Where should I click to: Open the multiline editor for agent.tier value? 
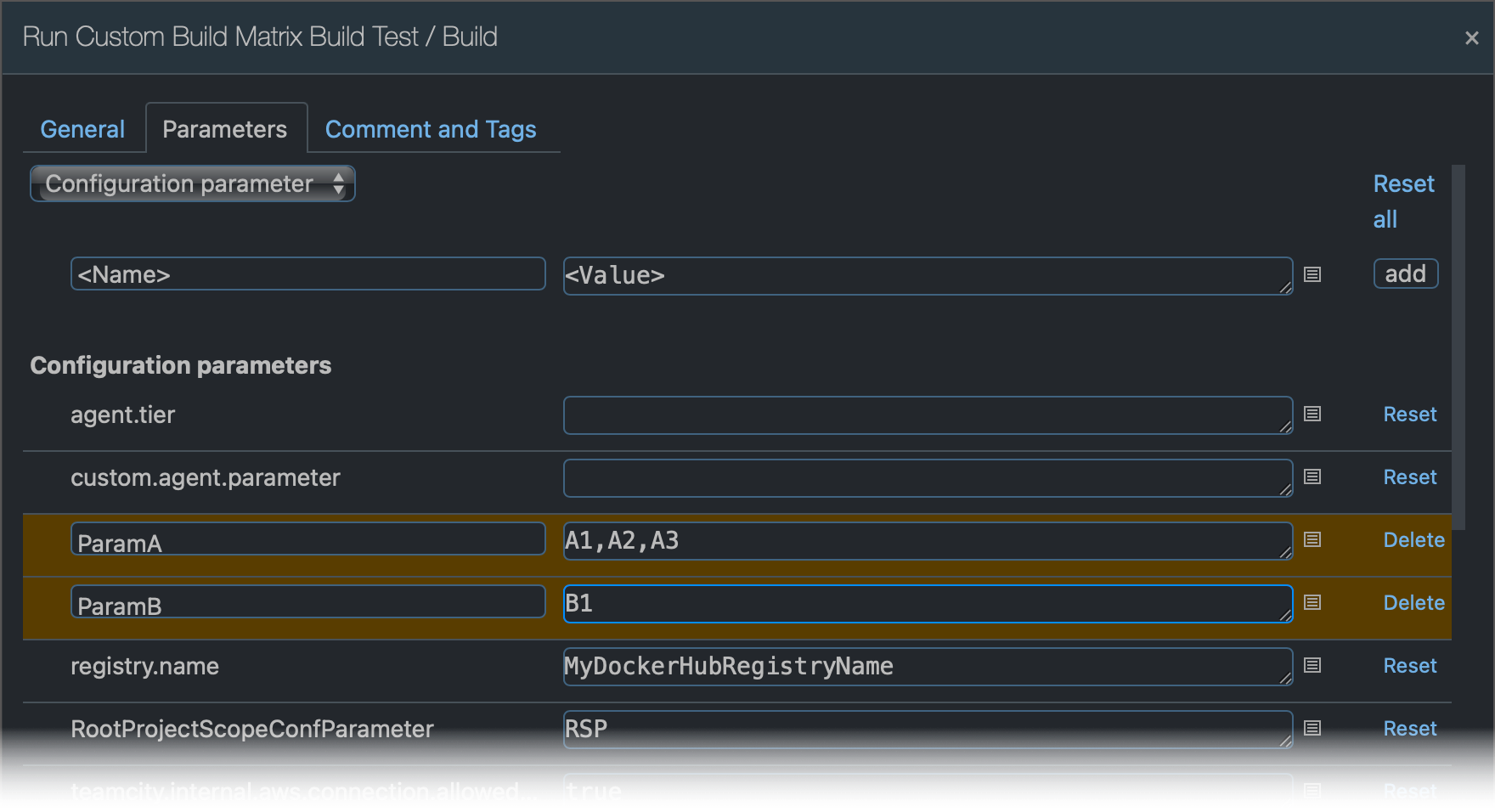[1312, 414]
